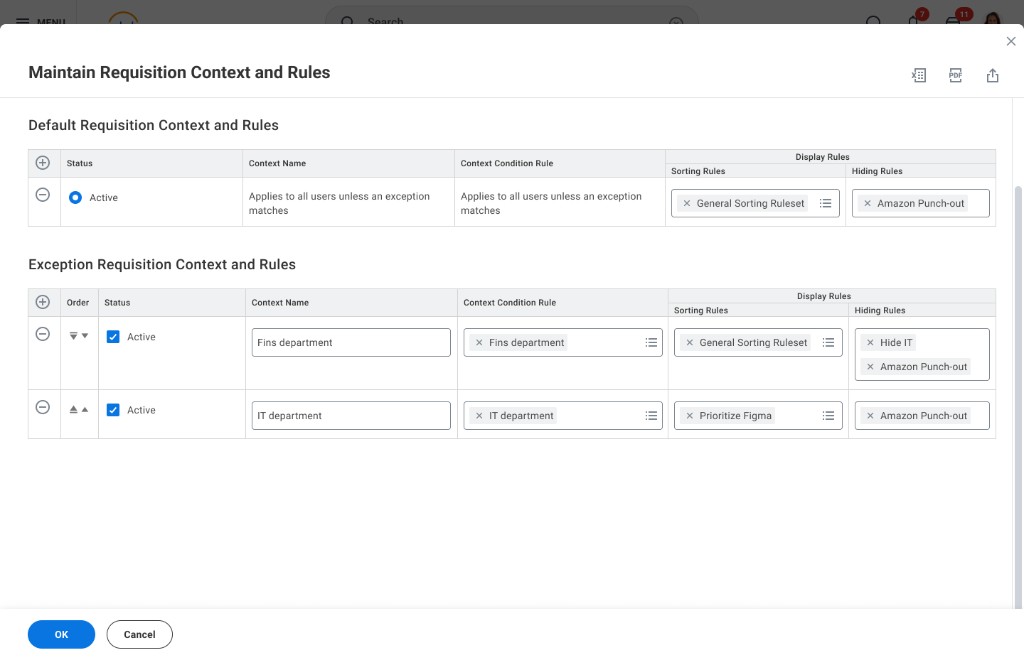Export the page to PDF
Image resolution: width=1024 pixels, height=660 pixels.
[x=955, y=76]
